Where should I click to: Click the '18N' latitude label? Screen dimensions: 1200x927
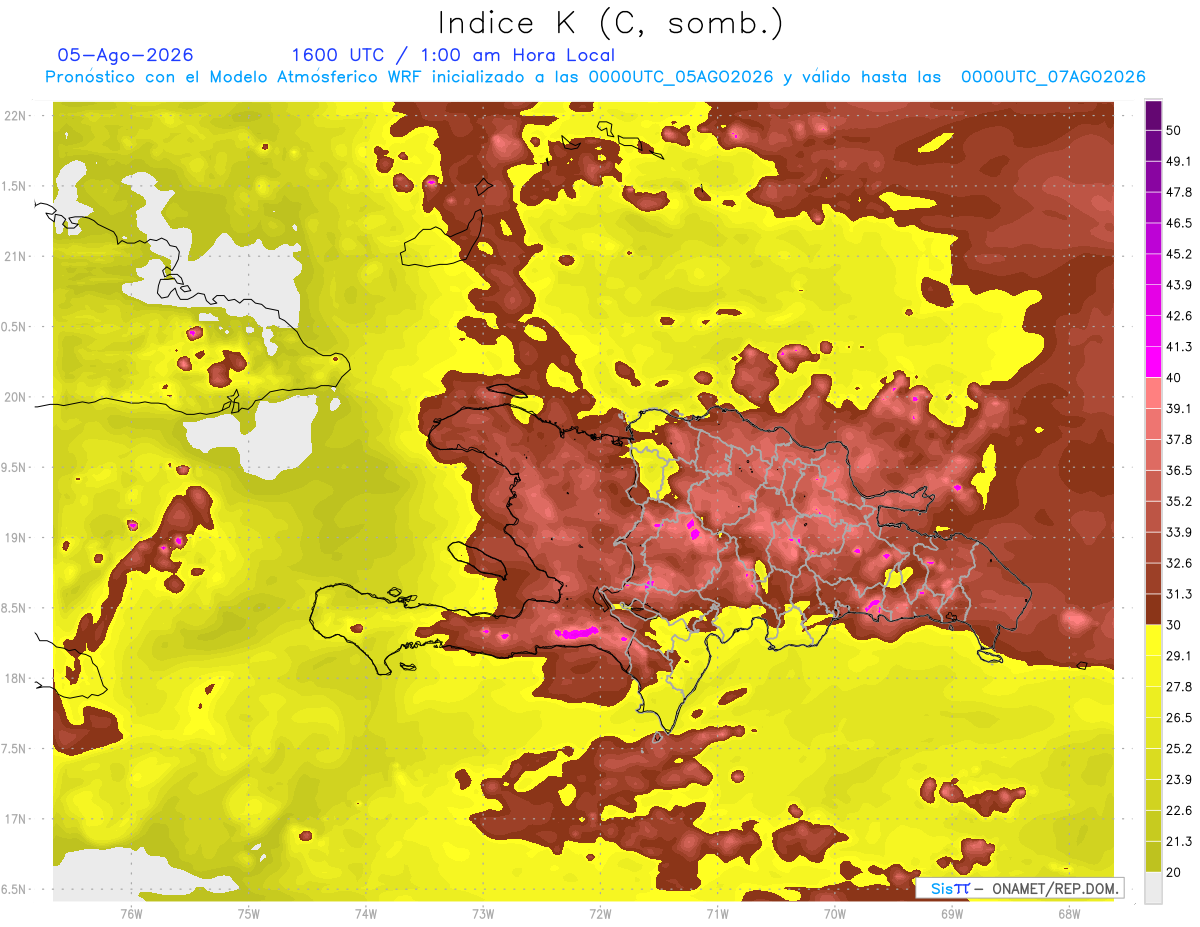pos(15,678)
